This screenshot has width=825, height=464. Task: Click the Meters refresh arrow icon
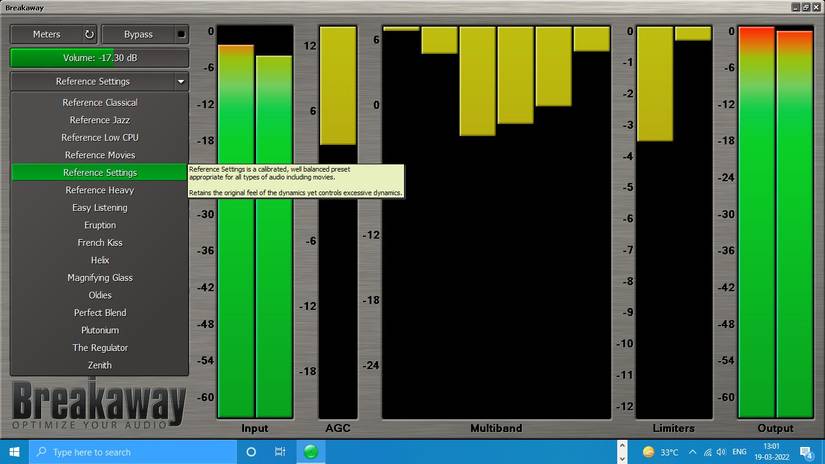tap(89, 34)
